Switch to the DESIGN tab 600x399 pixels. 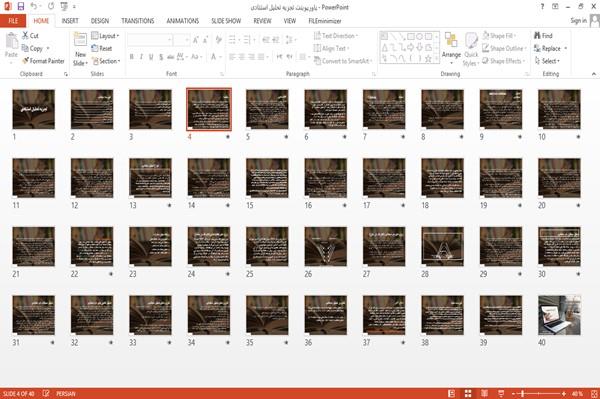pyautogui.click(x=100, y=21)
